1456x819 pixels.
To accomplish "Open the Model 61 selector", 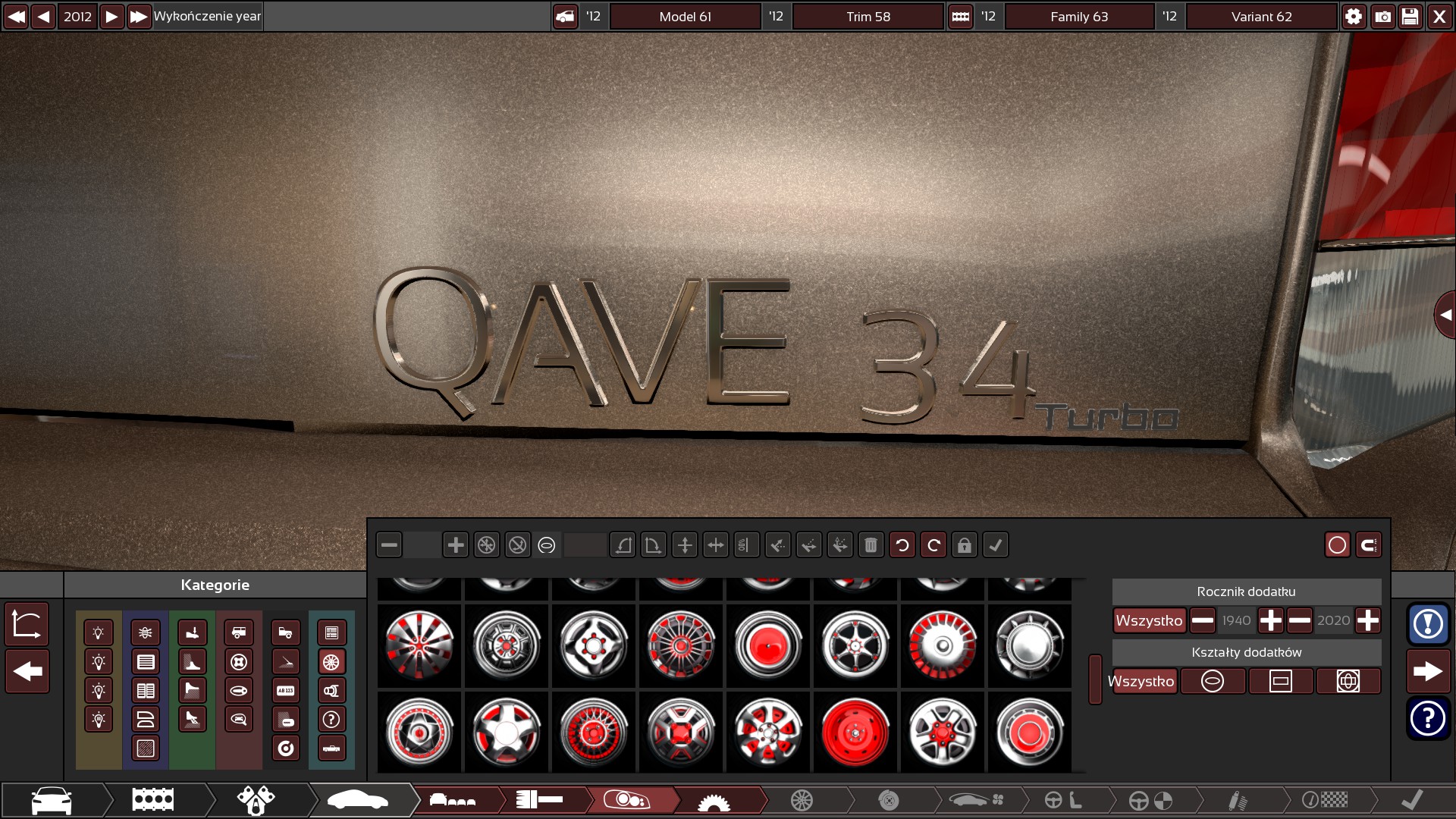I will 685,17.
